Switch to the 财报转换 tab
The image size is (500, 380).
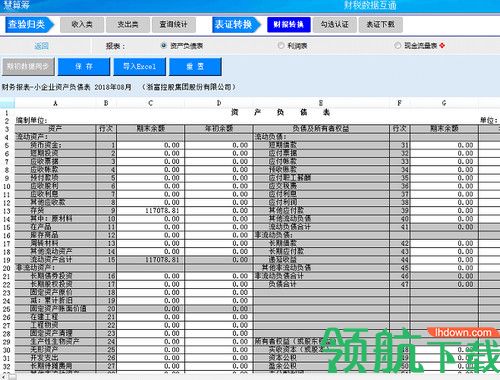[289, 24]
